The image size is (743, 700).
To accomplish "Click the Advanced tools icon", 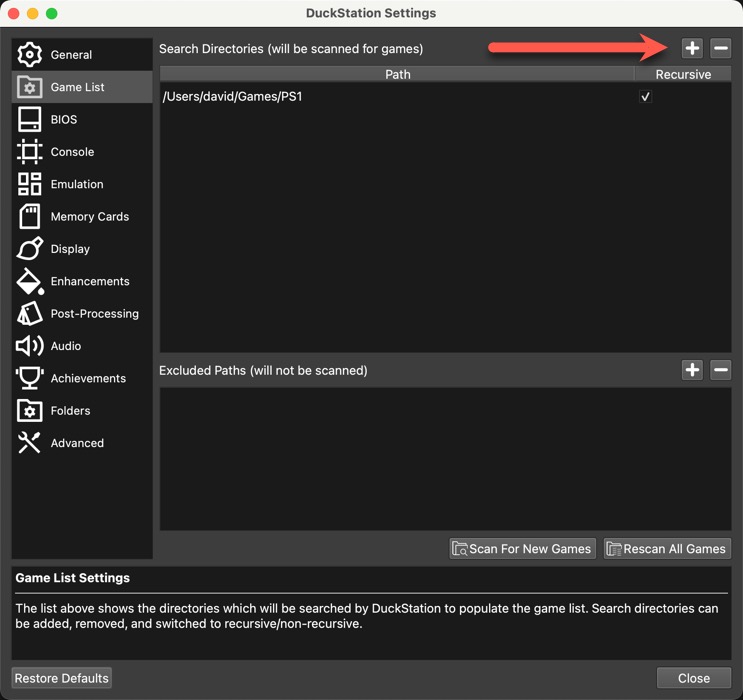I will (29, 443).
